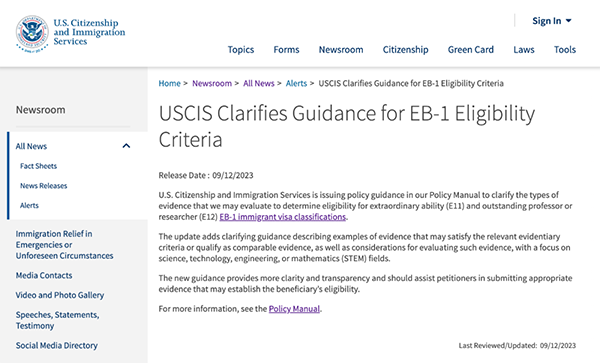This screenshot has width=600, height=363.
Task: Collapse the All News sidebar section
Action: tap(126, 146)
